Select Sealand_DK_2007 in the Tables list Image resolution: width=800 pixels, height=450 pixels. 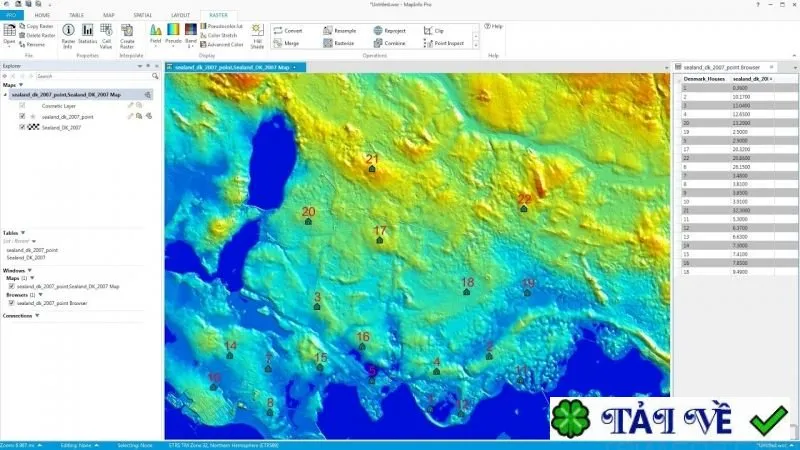coord(26,258)
